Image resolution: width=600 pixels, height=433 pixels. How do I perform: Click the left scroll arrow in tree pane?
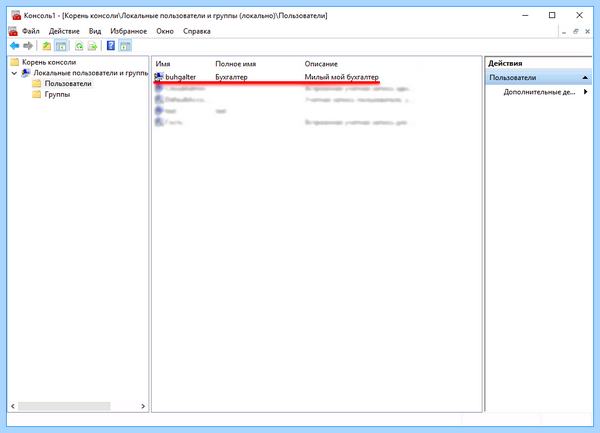13,406
